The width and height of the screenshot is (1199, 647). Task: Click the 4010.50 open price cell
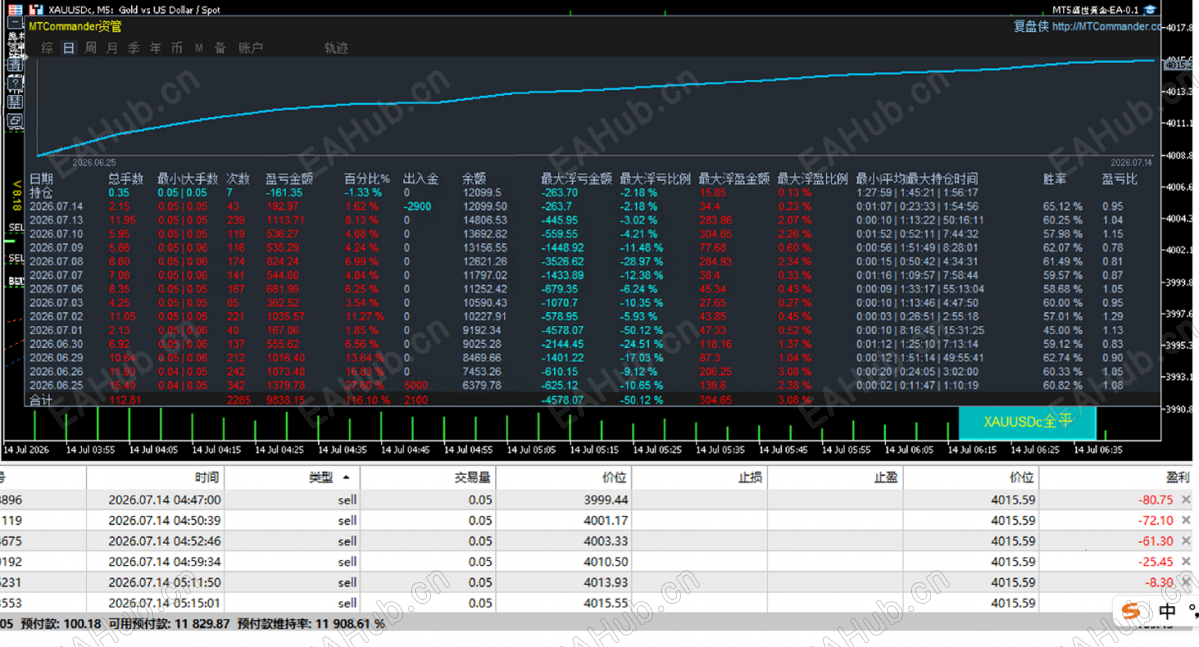[x=606, y=561]
